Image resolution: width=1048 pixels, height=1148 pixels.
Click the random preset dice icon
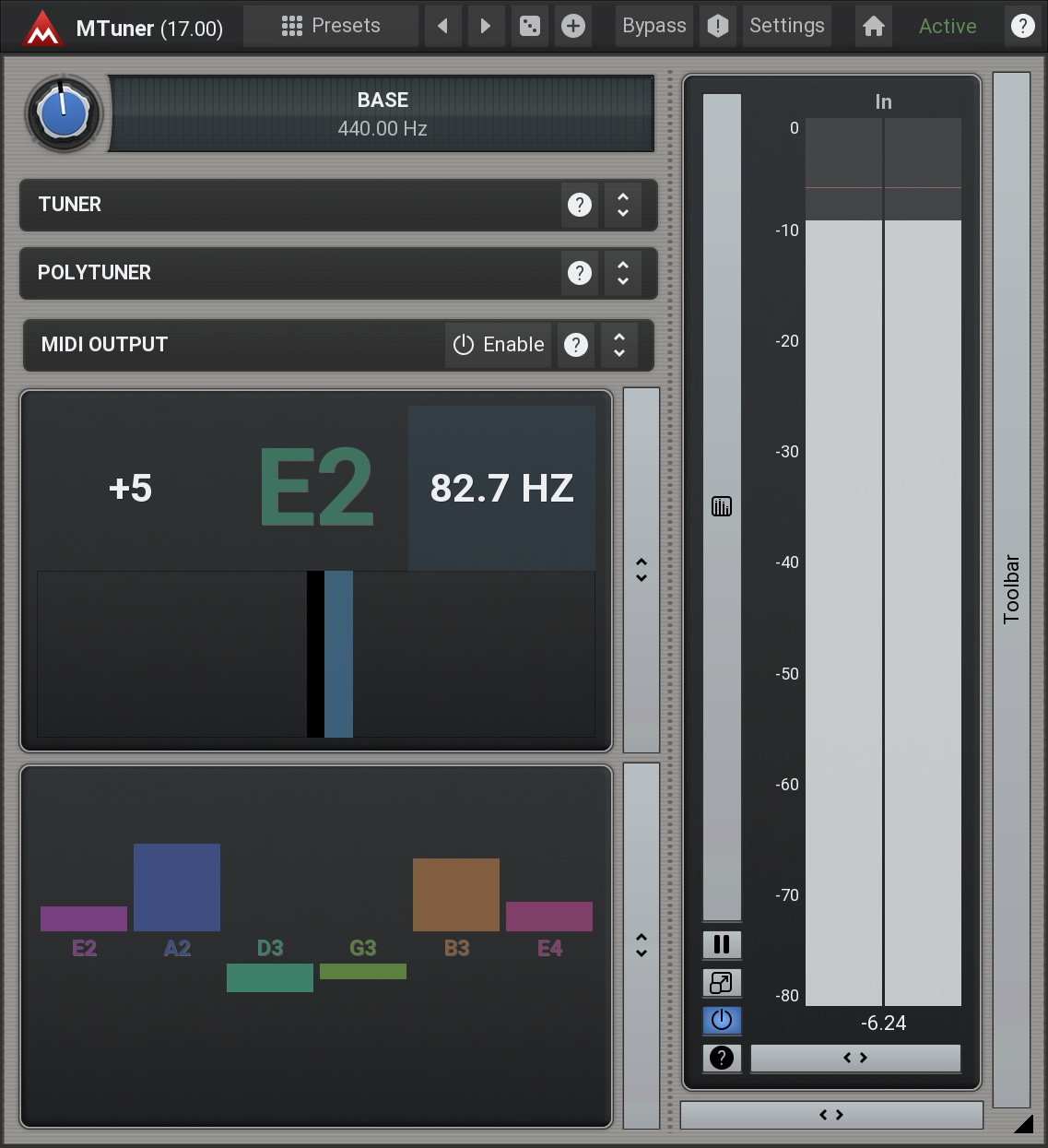coord(530,26)
